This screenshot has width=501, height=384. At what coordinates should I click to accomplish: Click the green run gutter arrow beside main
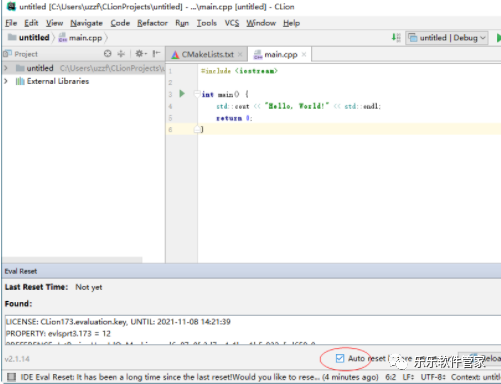(x=182, y=94)
